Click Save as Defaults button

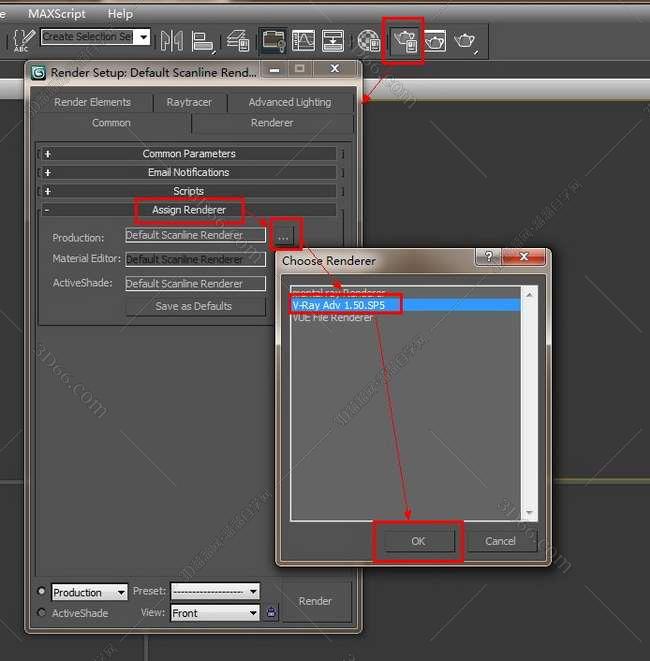click(196, 306)
